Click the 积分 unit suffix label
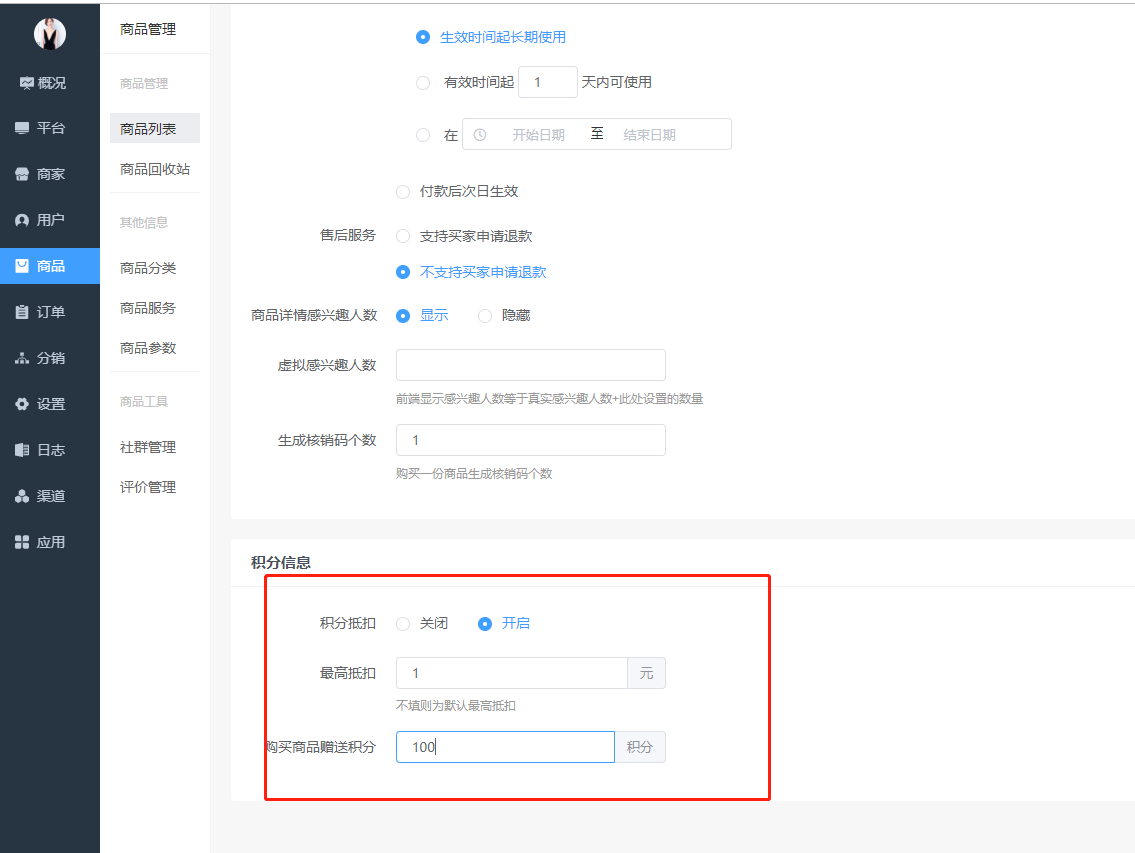Image resolution: width=1135 pixels, height=853 pixels. 640,747
